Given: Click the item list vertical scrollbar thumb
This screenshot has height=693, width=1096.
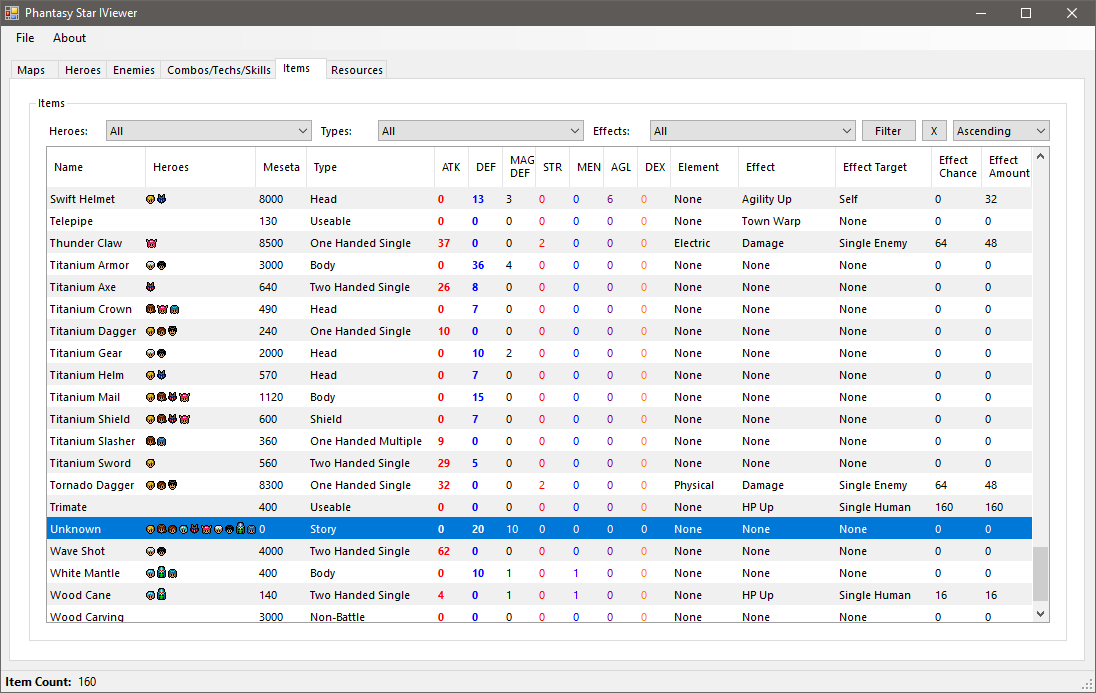Looking at the screenshot, I should (1040, 573).
